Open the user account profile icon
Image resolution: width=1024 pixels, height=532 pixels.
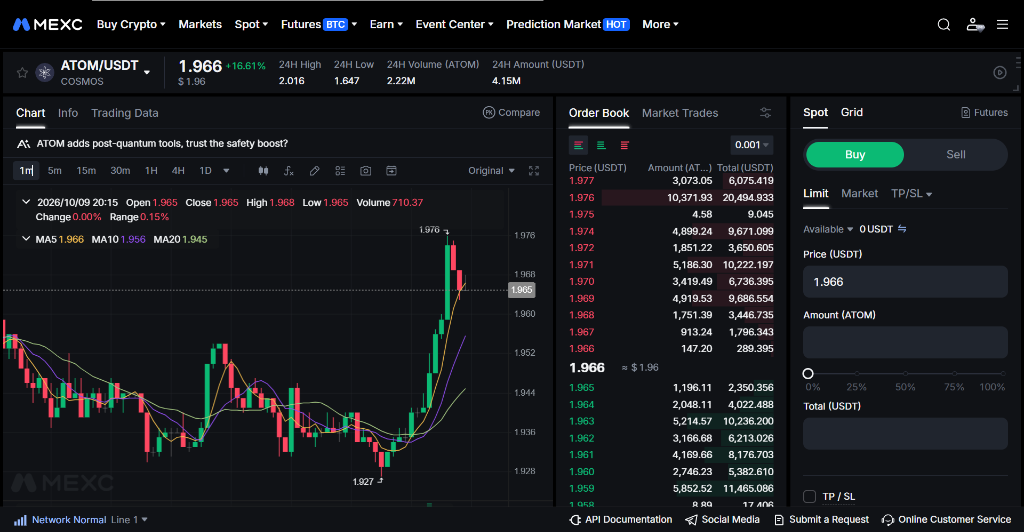pyautogui.click(x=974, y=25)
